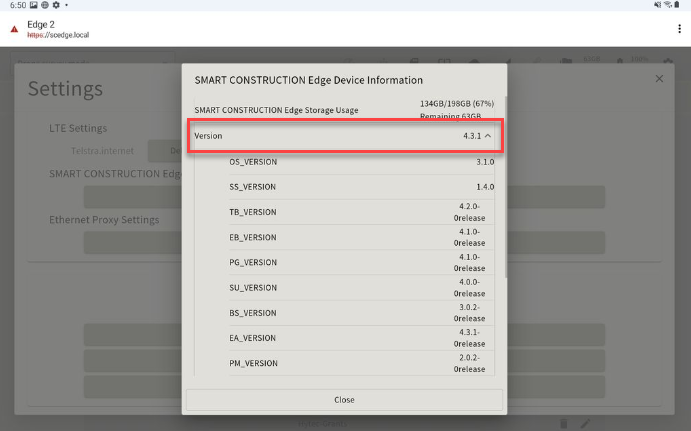Tap the trash icon at the bottom of the background page
Image resolution: width=691 pixels, height=431 pixels.
click(x=563, y=424)
